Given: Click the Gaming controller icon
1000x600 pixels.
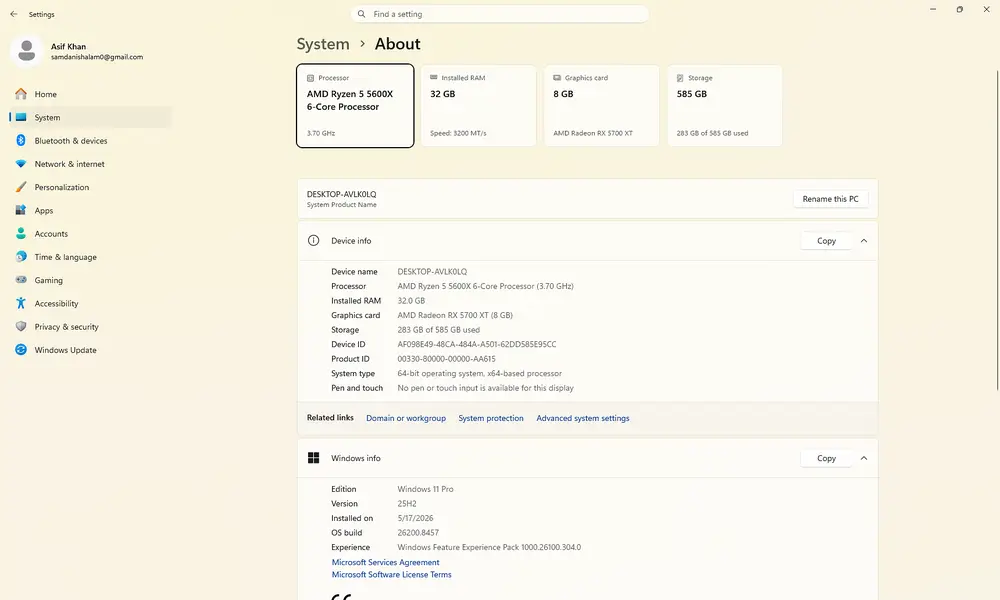Looking at the screenshot, I should (21, 280).
